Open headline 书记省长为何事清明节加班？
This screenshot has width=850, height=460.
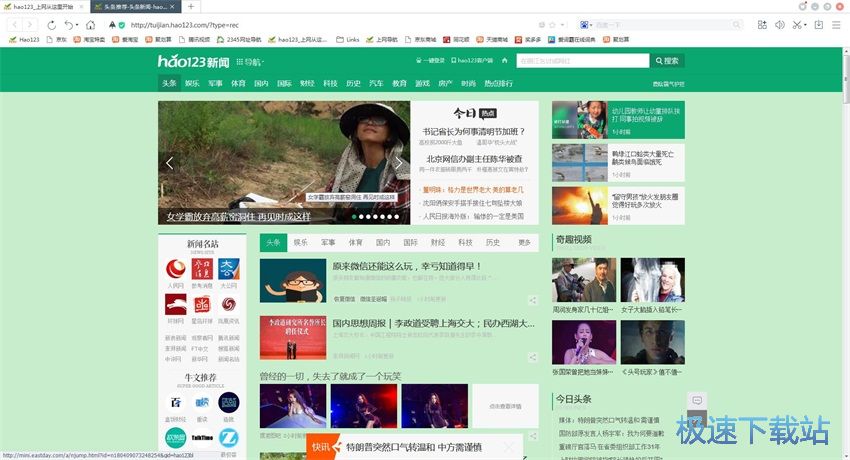[474, 132]
